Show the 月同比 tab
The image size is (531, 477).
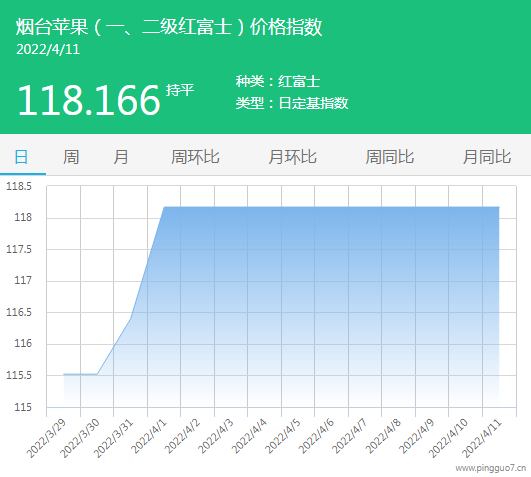(487, 157)
